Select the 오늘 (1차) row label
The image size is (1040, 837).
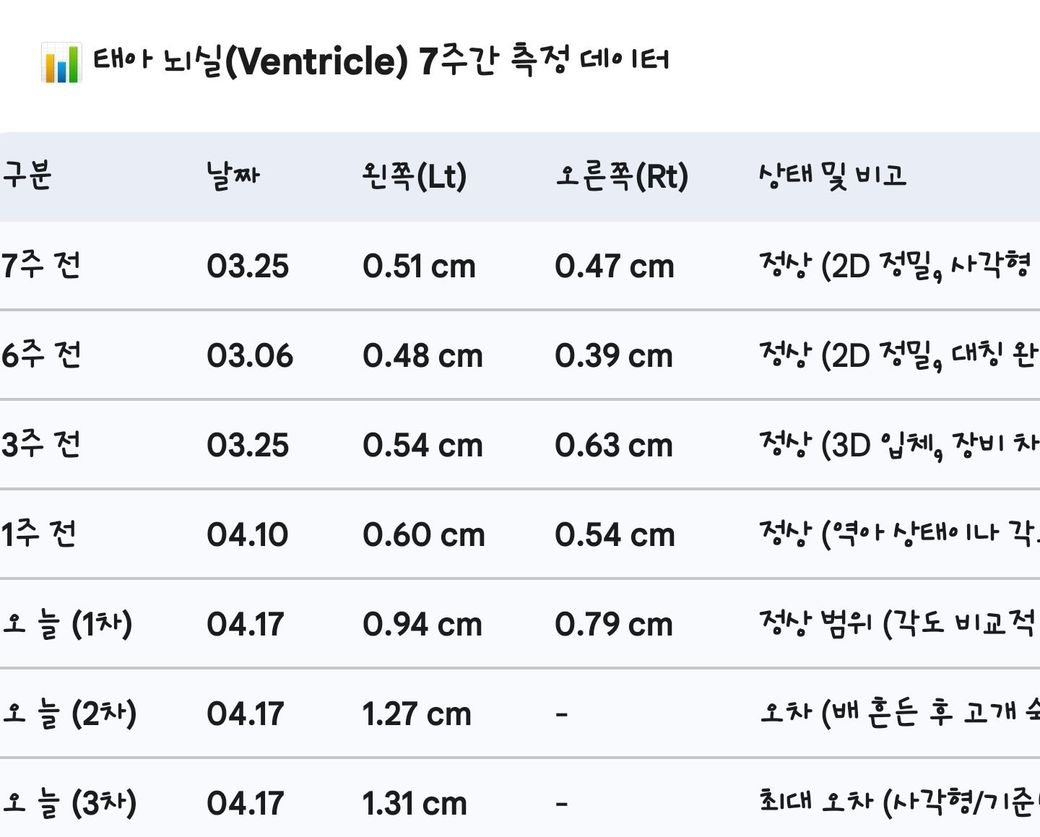(67, 624)
